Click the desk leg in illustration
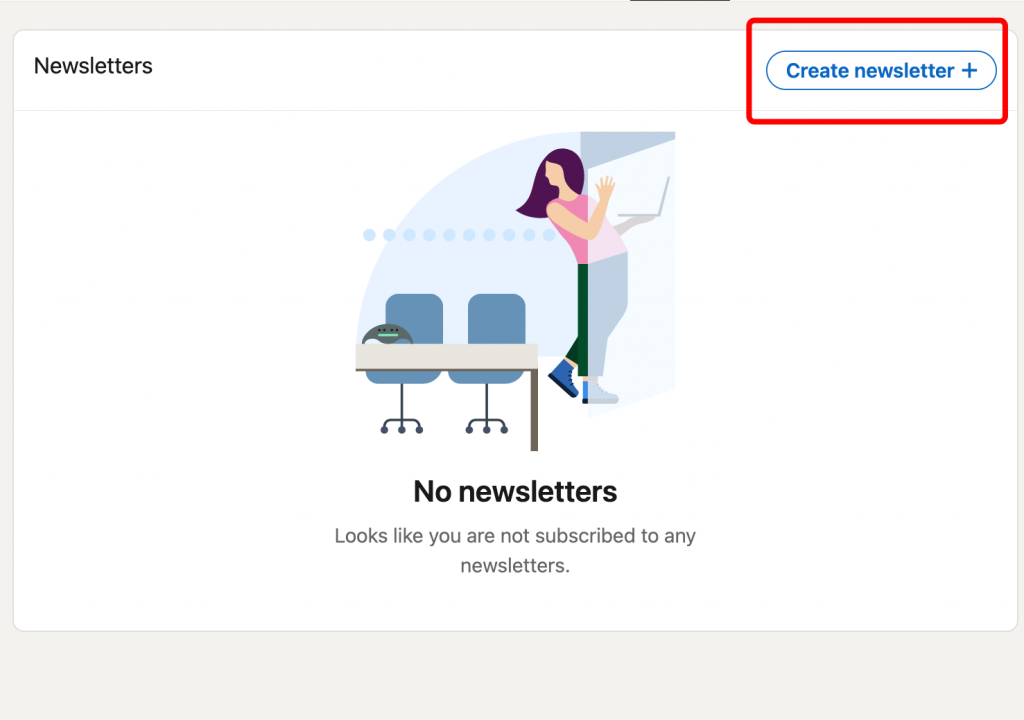 [x=534, y=410]
